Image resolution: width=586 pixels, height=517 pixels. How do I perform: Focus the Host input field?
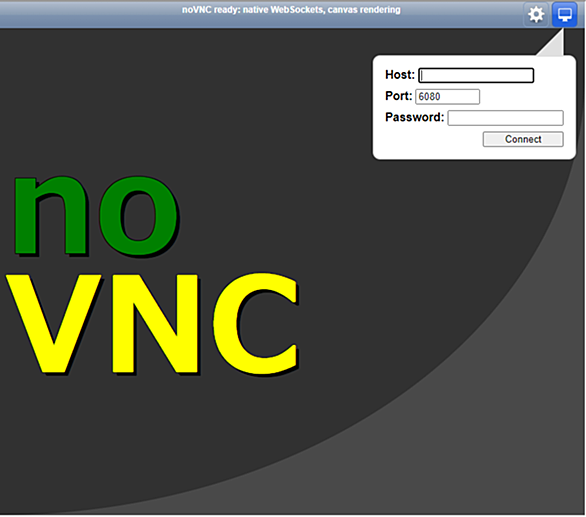pos(476,75)
